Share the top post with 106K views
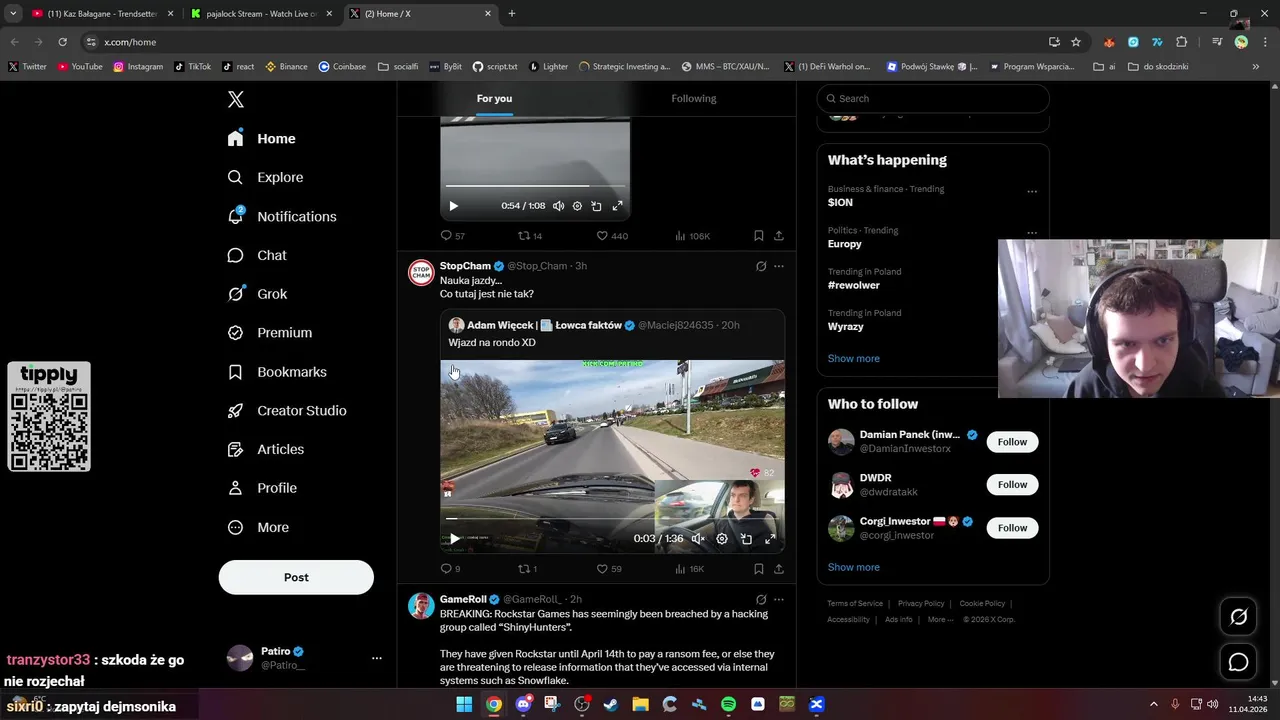The width and height of the screenshot is (1280, 720). tap(779, 236)
